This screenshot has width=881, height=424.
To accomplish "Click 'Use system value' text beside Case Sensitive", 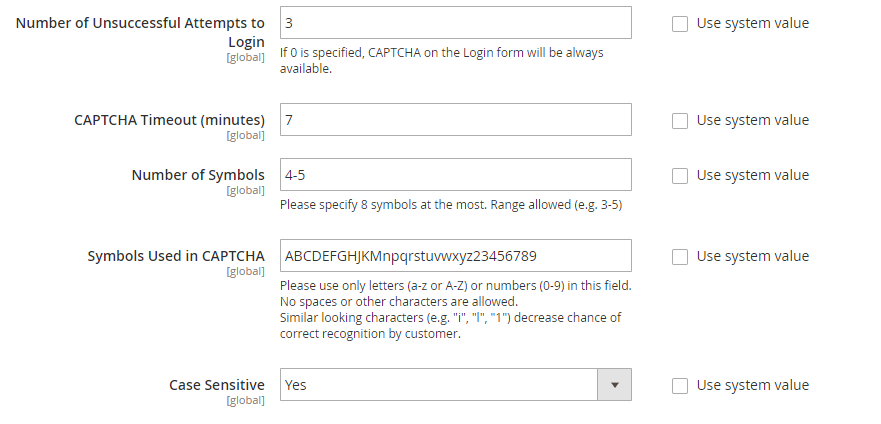I will pos(753,385).
